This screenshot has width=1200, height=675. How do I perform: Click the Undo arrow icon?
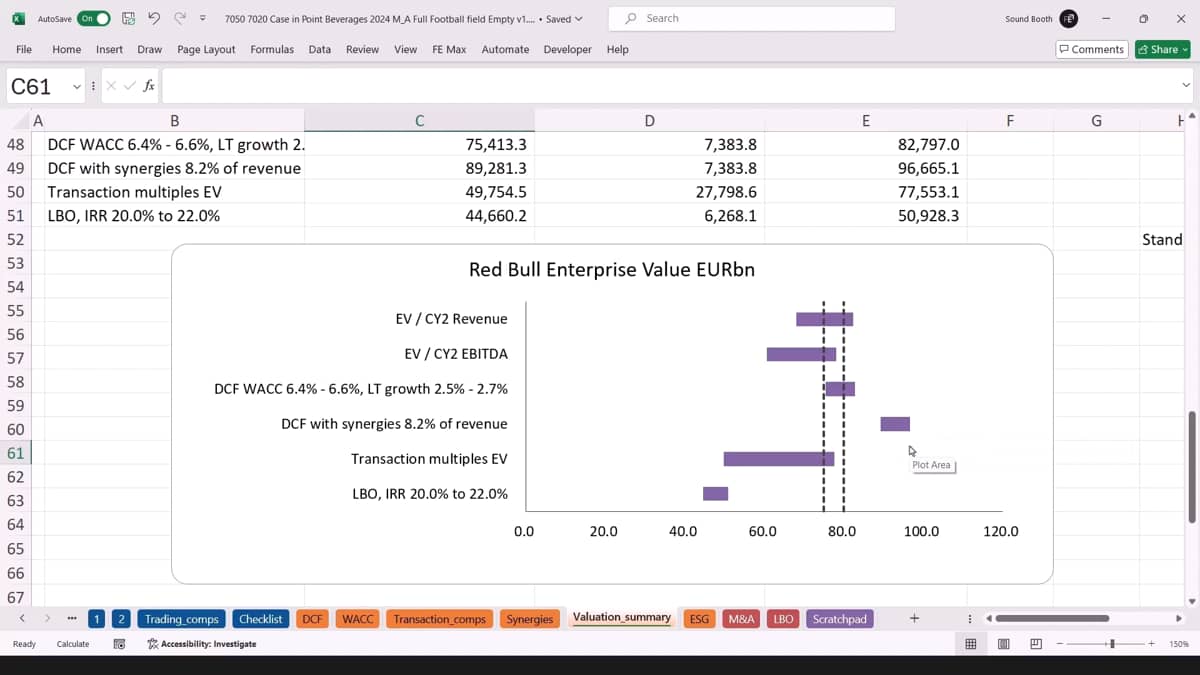[154, 19]
